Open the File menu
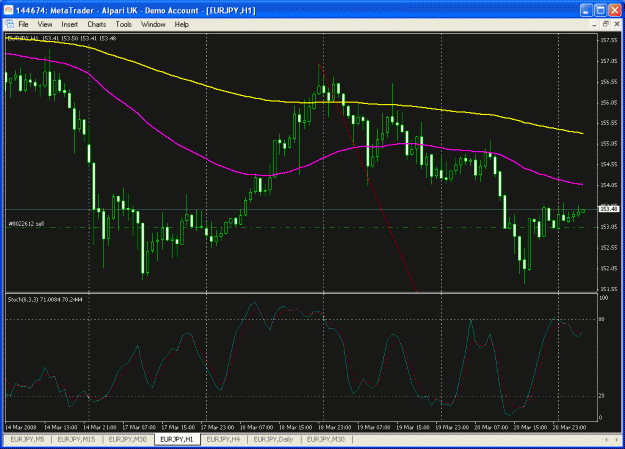 pos(24,25)
